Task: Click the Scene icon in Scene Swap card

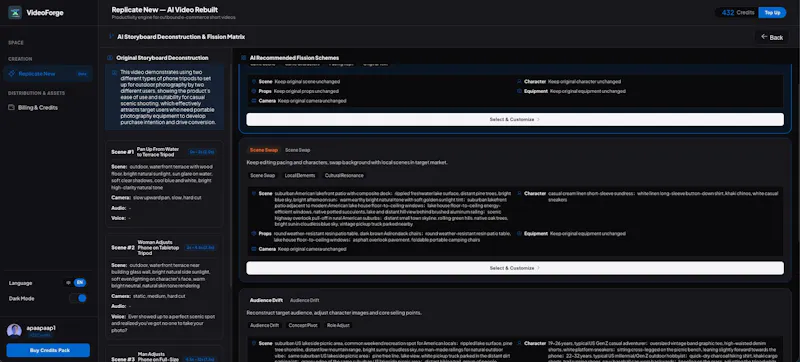Action: click(x=254, y=194)
